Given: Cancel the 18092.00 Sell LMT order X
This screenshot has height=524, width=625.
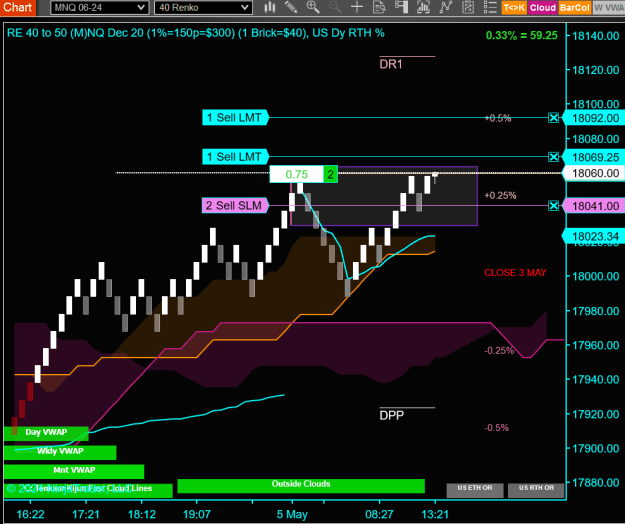Looking at the screenshot, I should tap(553, 118).
